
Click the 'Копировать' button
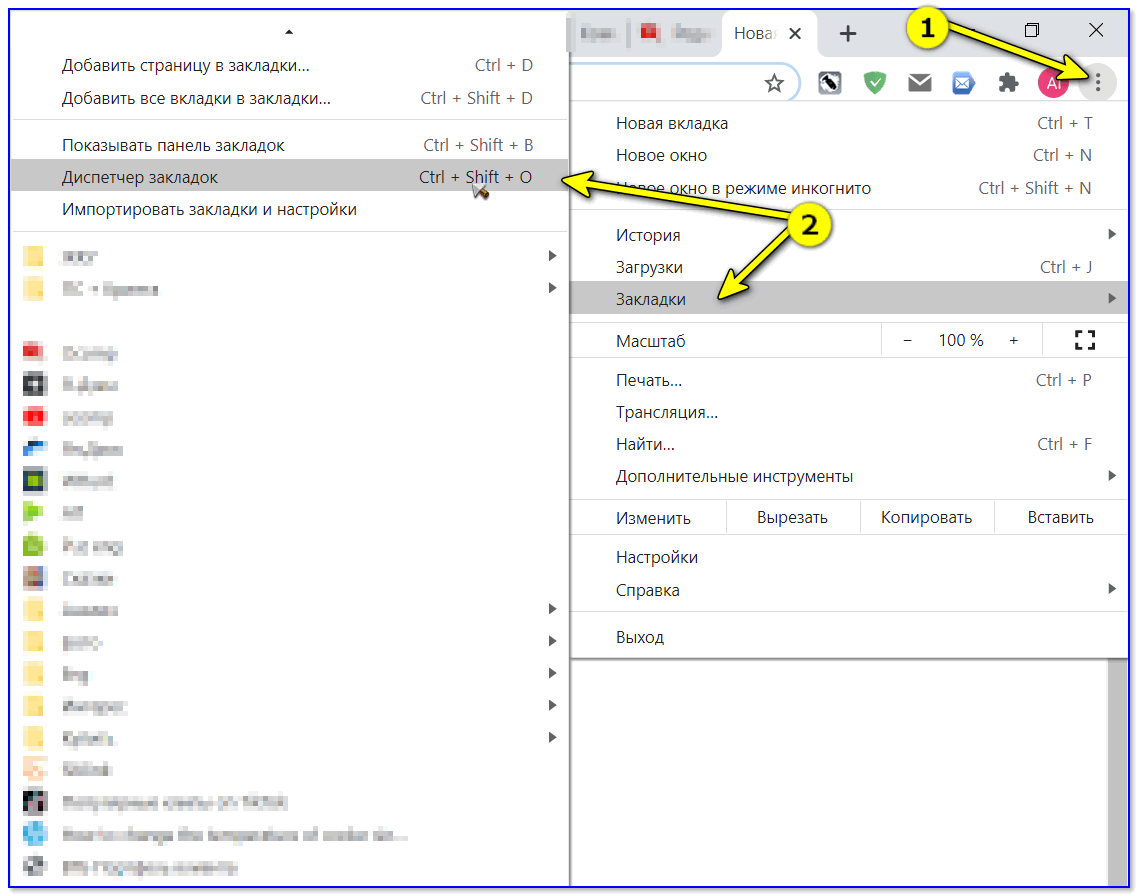926,517
